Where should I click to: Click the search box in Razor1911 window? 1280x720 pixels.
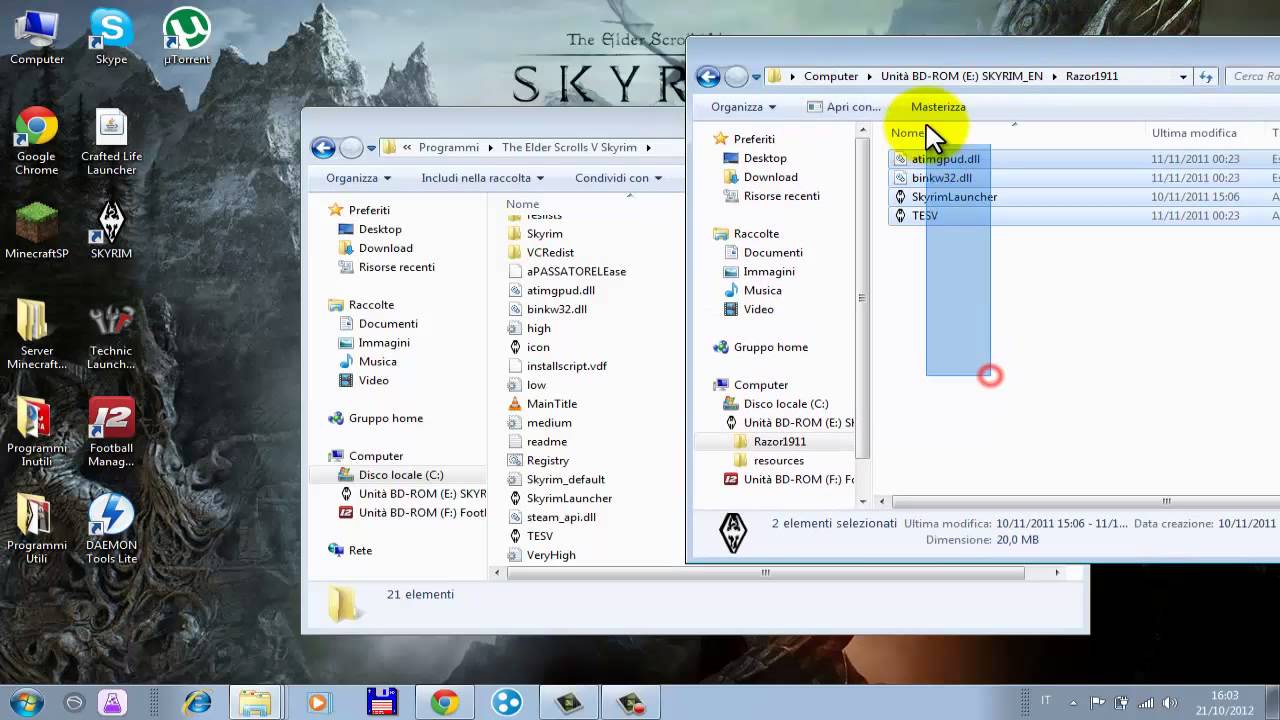tap(1253, 76)
